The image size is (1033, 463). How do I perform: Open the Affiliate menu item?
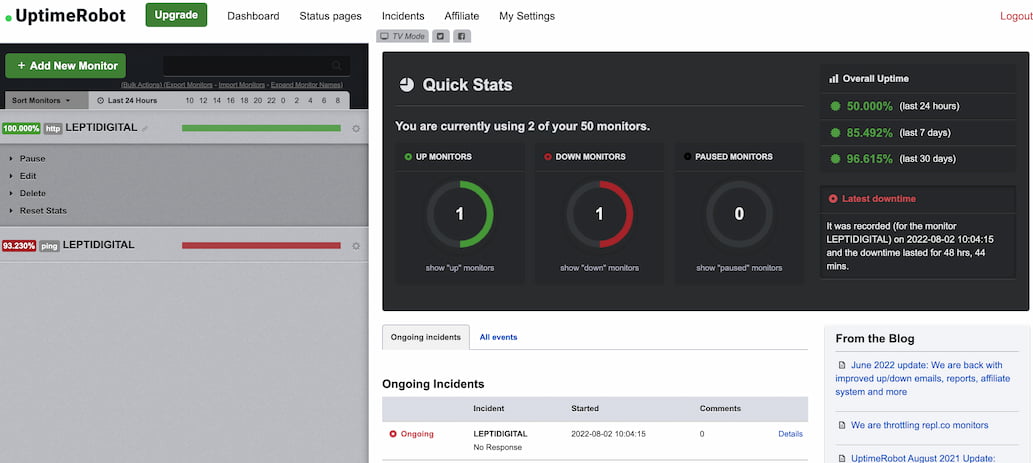click(462, 16)
